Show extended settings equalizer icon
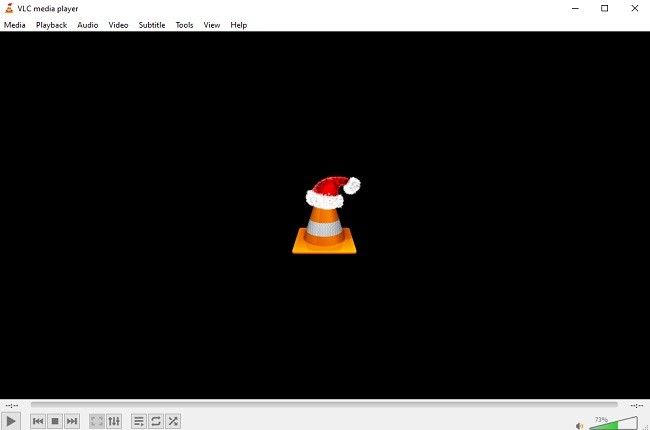This screenshot has width=650, height=430. click(x=114, y=421)
